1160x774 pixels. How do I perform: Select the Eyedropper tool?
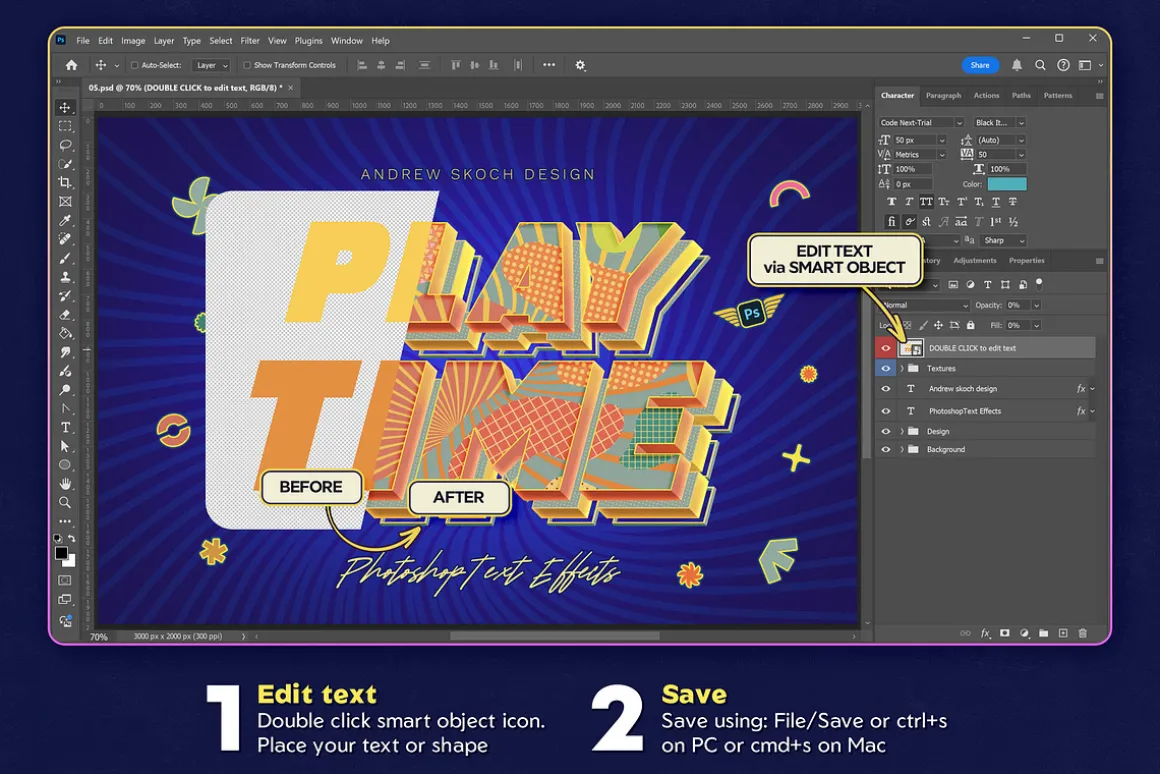[x=65, y=220]
